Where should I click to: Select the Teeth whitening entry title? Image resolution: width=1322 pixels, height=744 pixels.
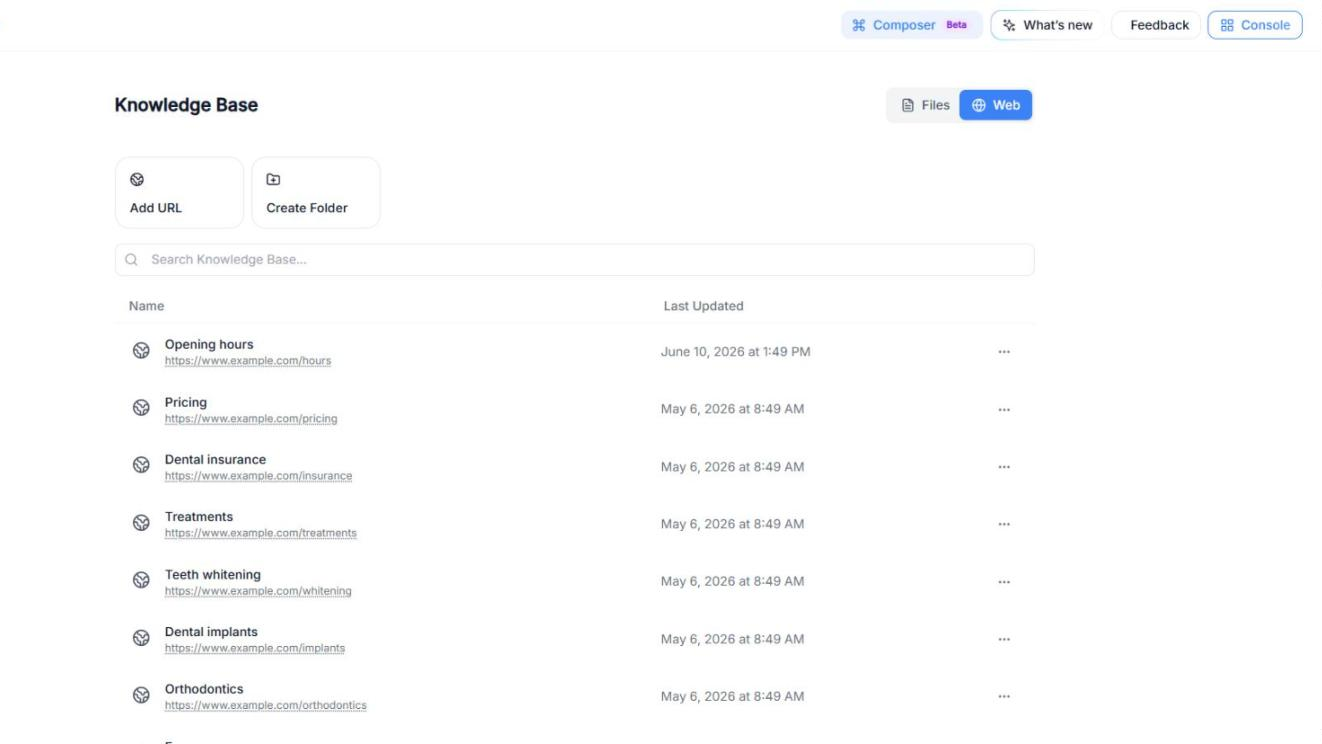coord(213,574)
